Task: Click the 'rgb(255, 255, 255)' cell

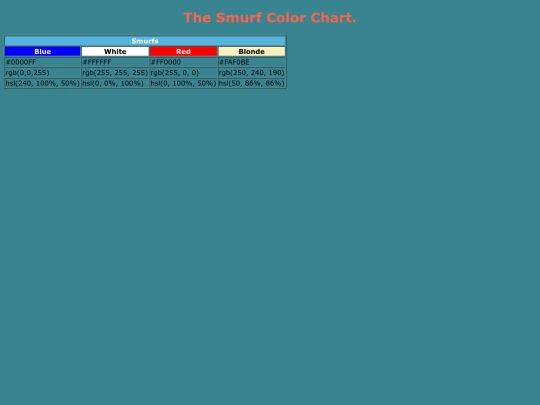Action: (x=115, y=73)
